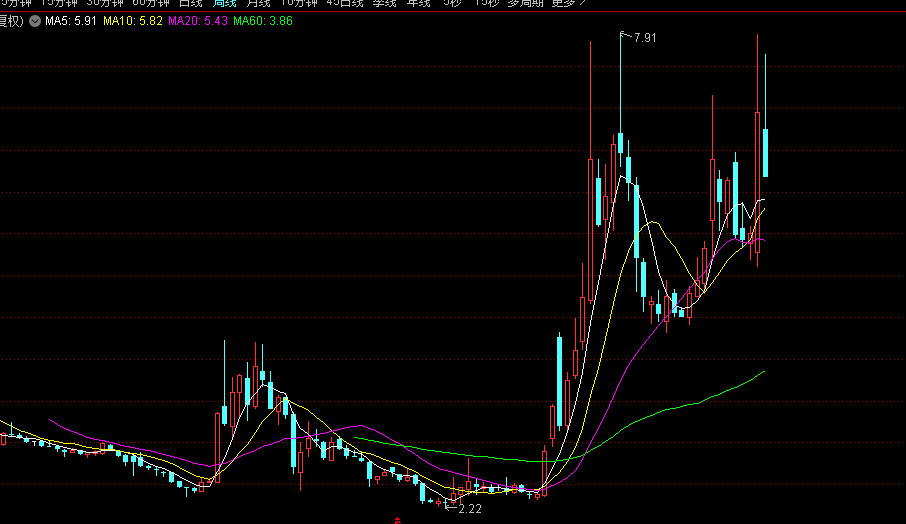This screenshot has height=524, width=906.
Task: Click the red marker icon at chart bottom
Action: 398,520
